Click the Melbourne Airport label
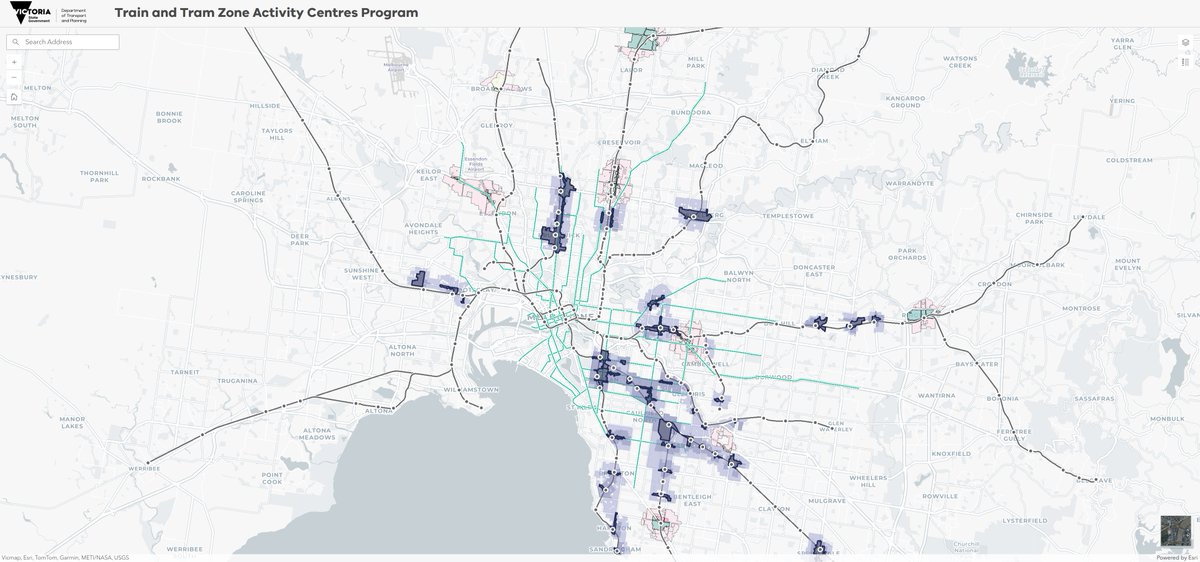 pyautogui.click(x=396, y=66)
